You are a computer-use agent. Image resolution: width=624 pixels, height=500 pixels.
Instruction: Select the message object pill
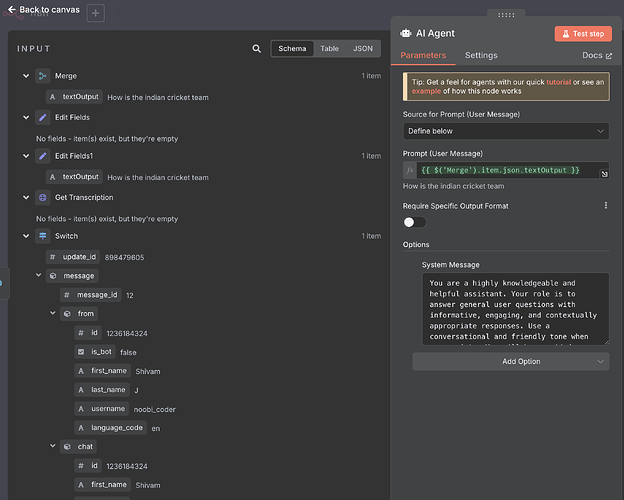click(x=72, y=276)
